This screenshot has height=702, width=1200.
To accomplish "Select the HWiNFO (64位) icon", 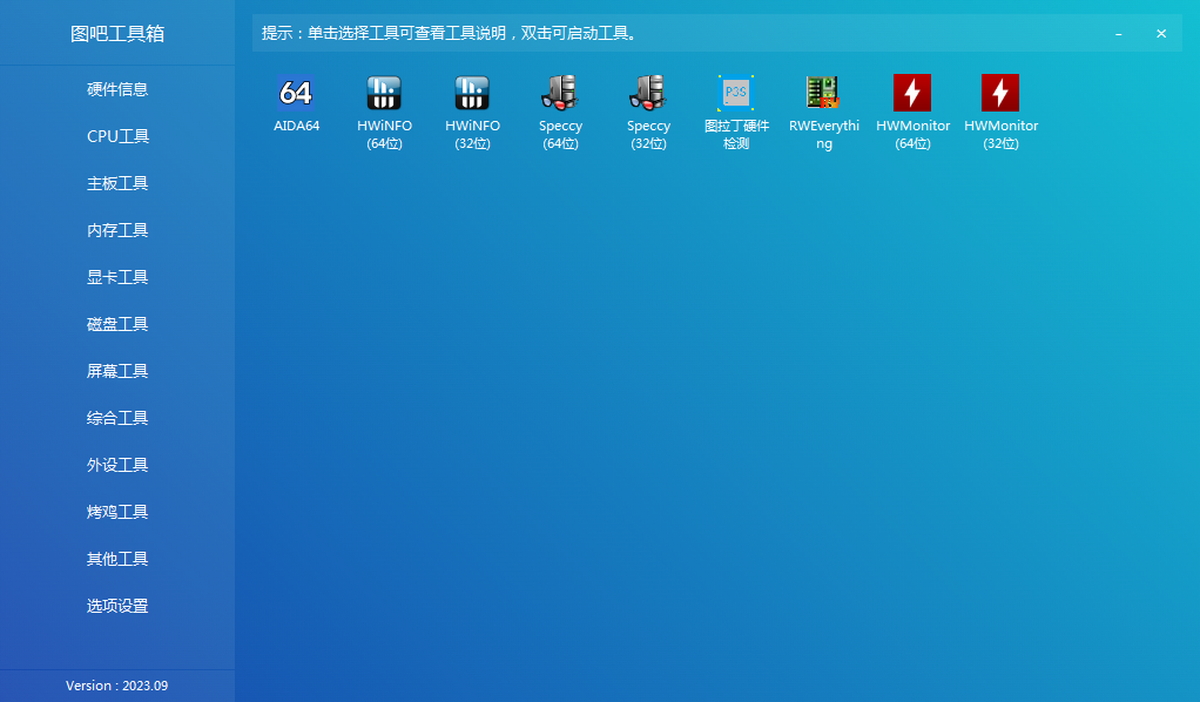I will point(384,93).
